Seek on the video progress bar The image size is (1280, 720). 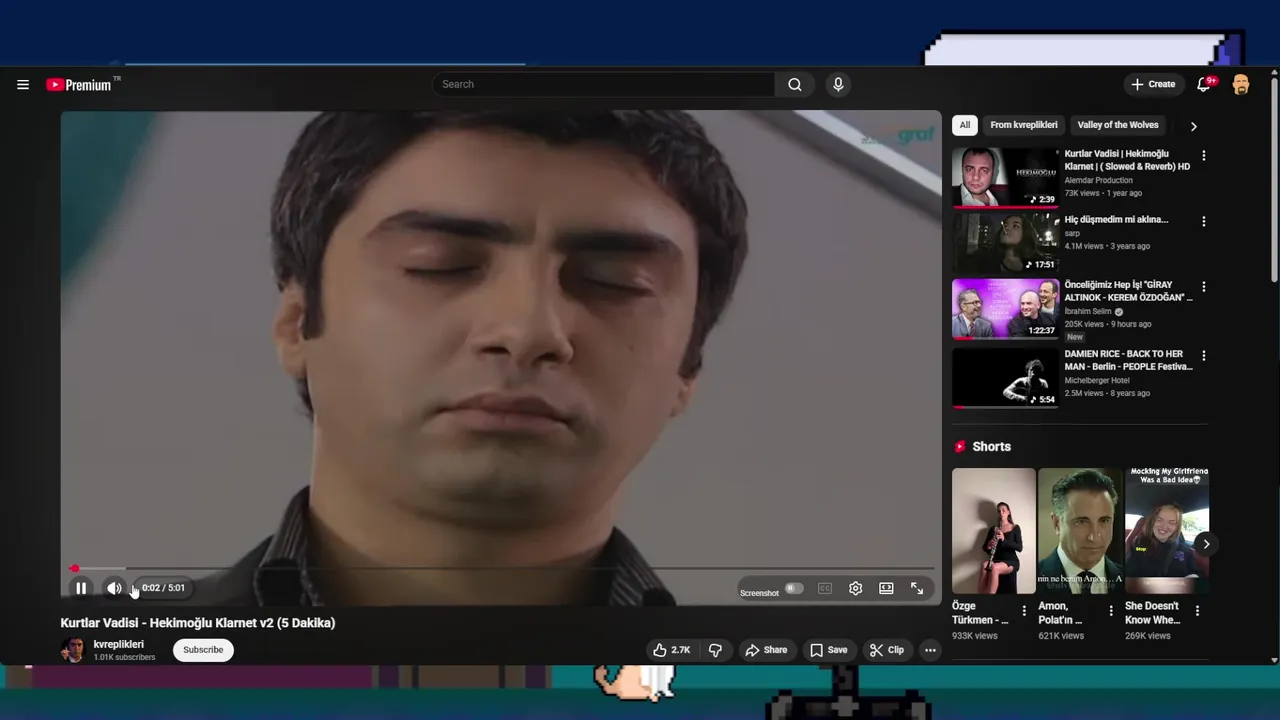(501, 569)
